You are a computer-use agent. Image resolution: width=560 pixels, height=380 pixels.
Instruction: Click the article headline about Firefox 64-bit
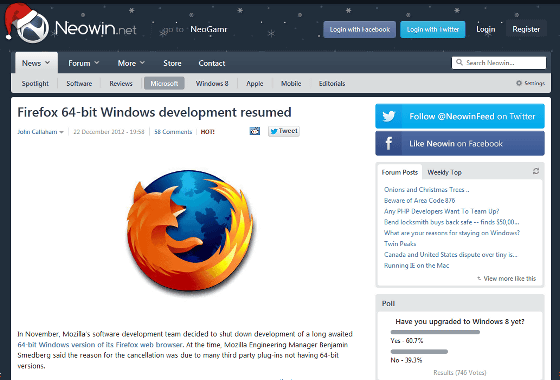tap(154, 112)
